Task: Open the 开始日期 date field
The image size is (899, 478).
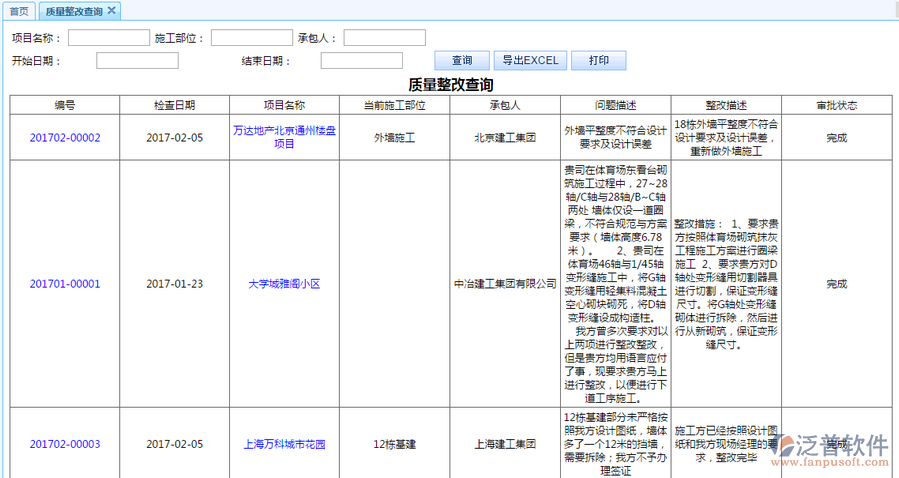Action: [137, 60]
